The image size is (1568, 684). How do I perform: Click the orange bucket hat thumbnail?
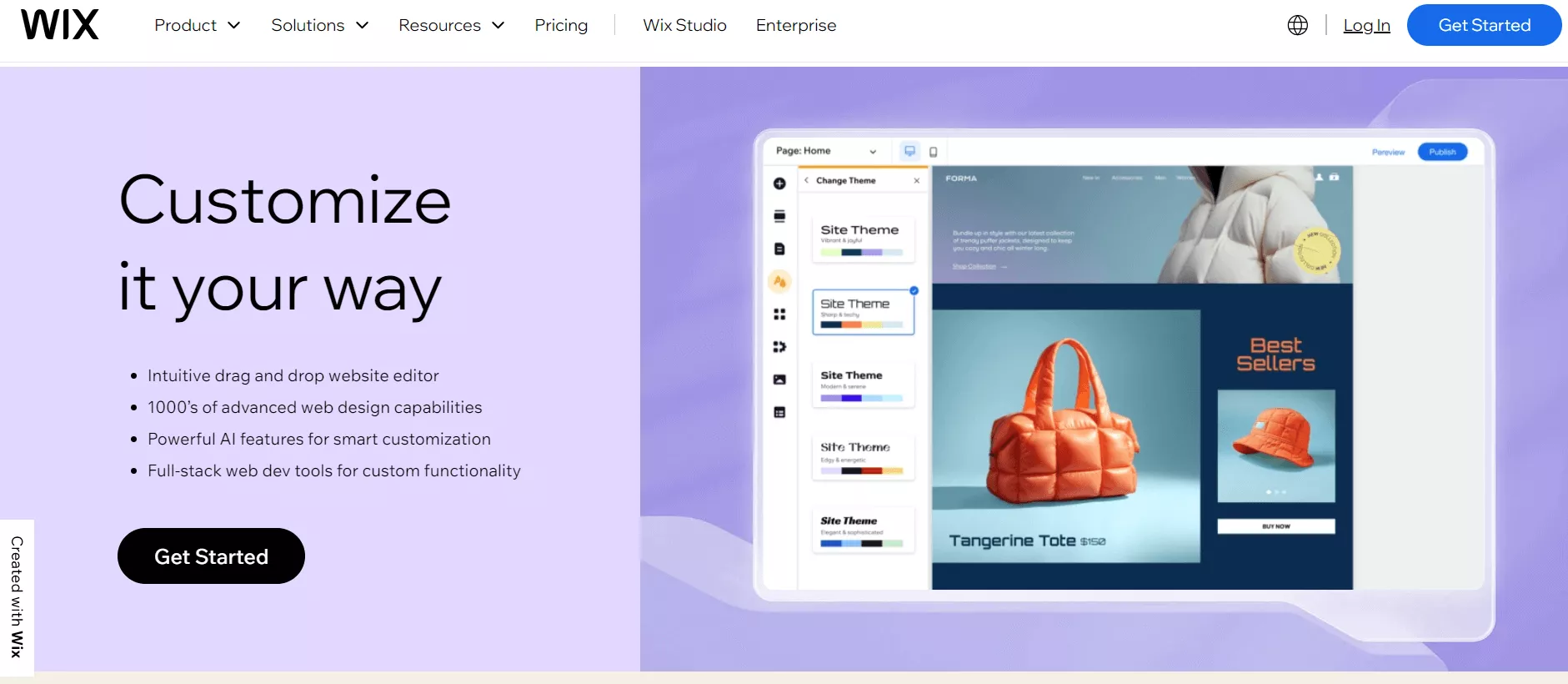coord(1275,445)
